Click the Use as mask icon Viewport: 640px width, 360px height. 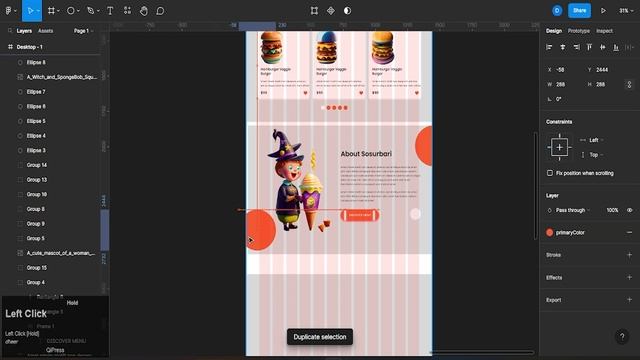click(x=347, y=11)
